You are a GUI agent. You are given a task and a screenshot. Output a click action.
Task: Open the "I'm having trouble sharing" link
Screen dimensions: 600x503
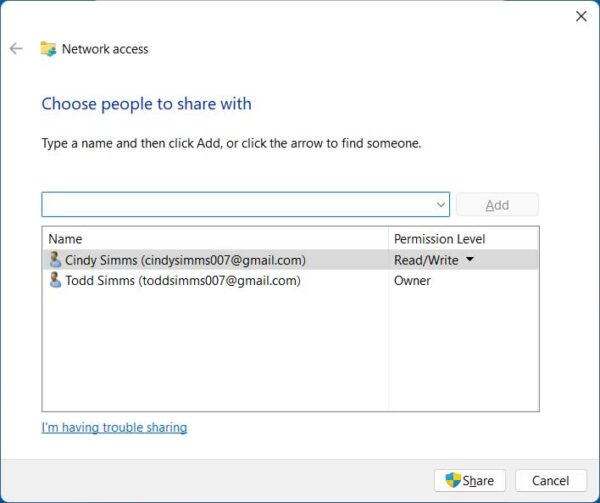[114, 428]
